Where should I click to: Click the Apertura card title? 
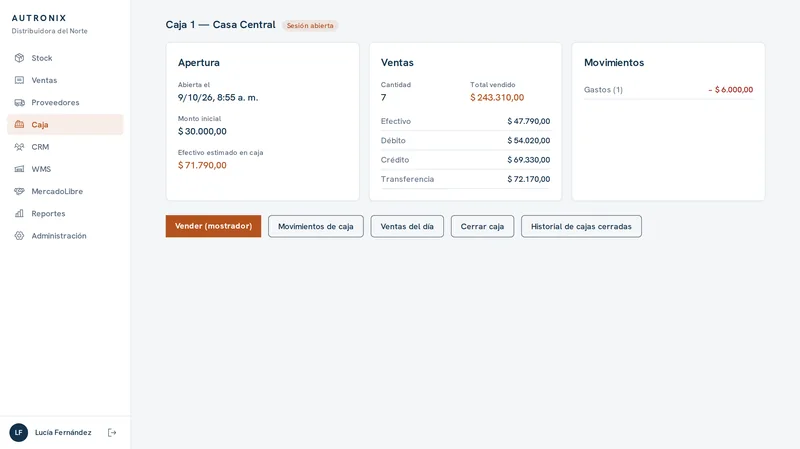click(x=198, y=63)
